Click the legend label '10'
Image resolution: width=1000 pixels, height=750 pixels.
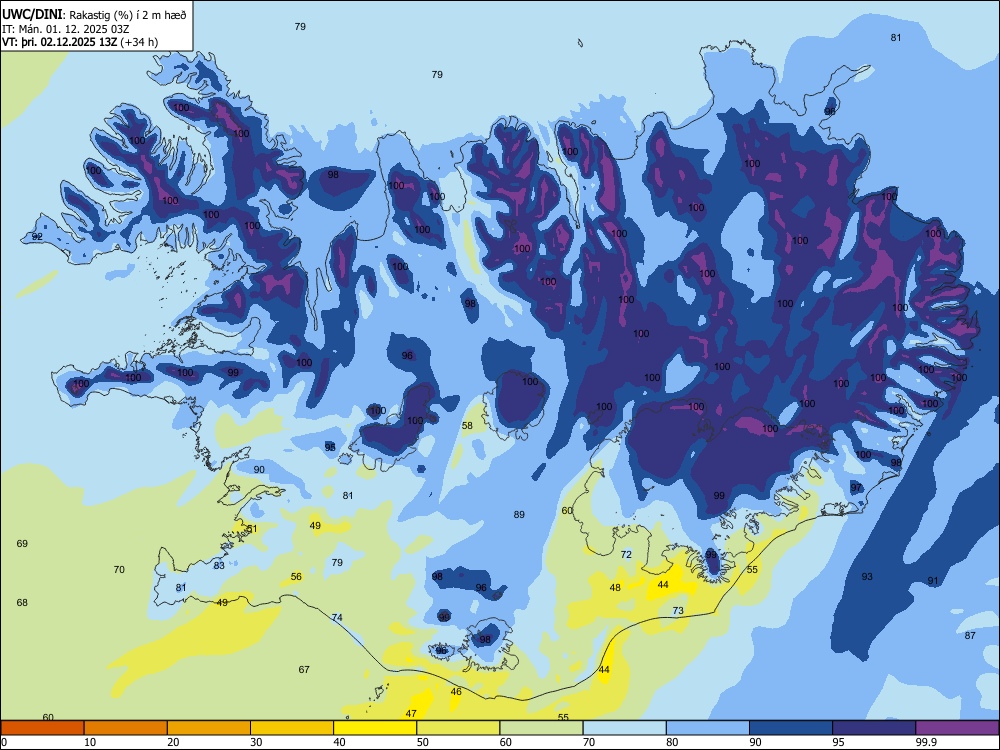(90, 742)
